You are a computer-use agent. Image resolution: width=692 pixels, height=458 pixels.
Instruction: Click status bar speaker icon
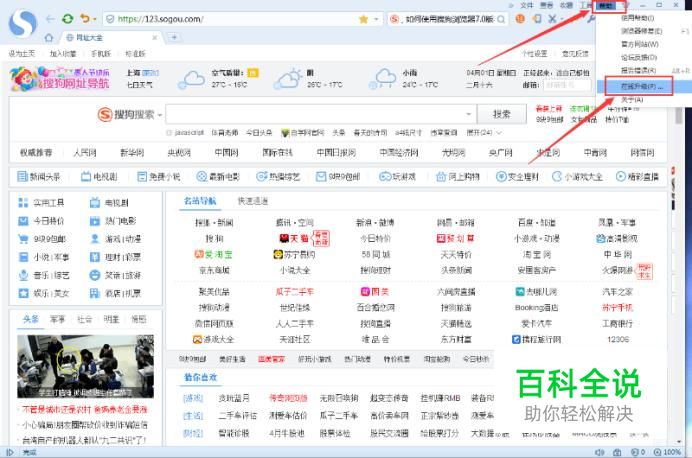coord(599,452)
